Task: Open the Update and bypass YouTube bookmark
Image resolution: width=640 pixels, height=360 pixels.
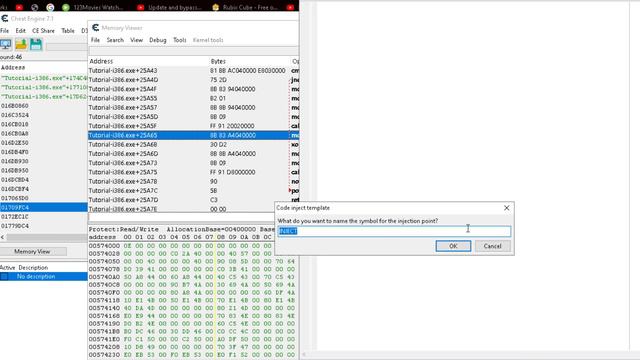Action: [x=169, y=7]
